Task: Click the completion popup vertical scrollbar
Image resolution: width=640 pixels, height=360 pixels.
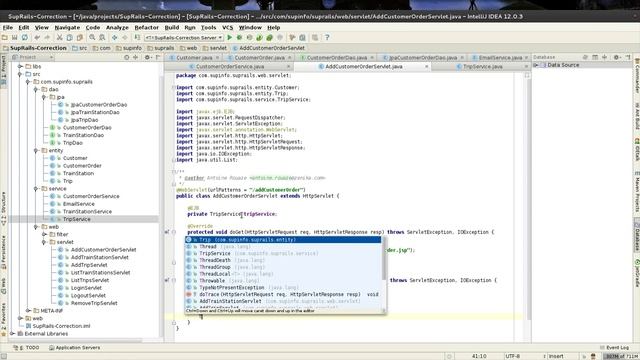Action: [x=384, y=259]
